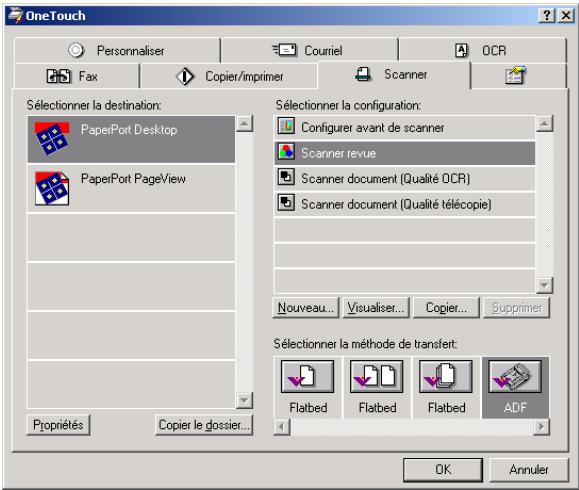The image size is (579, 490).
Task: Select Scanner document (Qualité télécopie)
Action: (404, 204)
